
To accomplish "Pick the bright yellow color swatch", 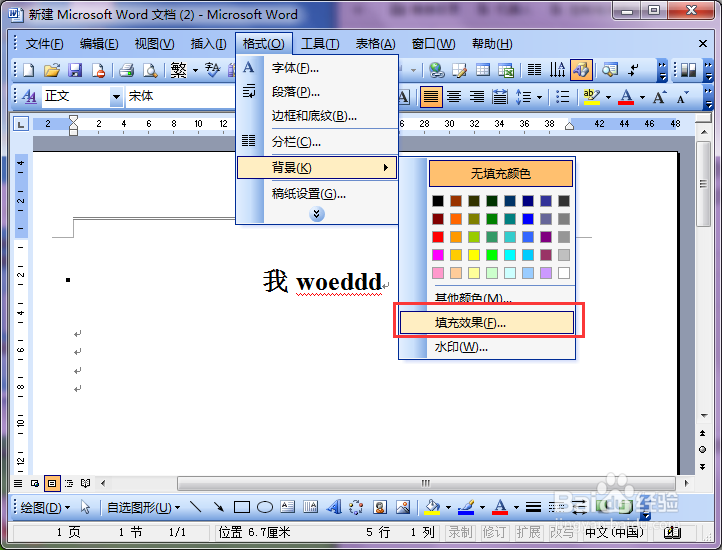I will point(474,255).
